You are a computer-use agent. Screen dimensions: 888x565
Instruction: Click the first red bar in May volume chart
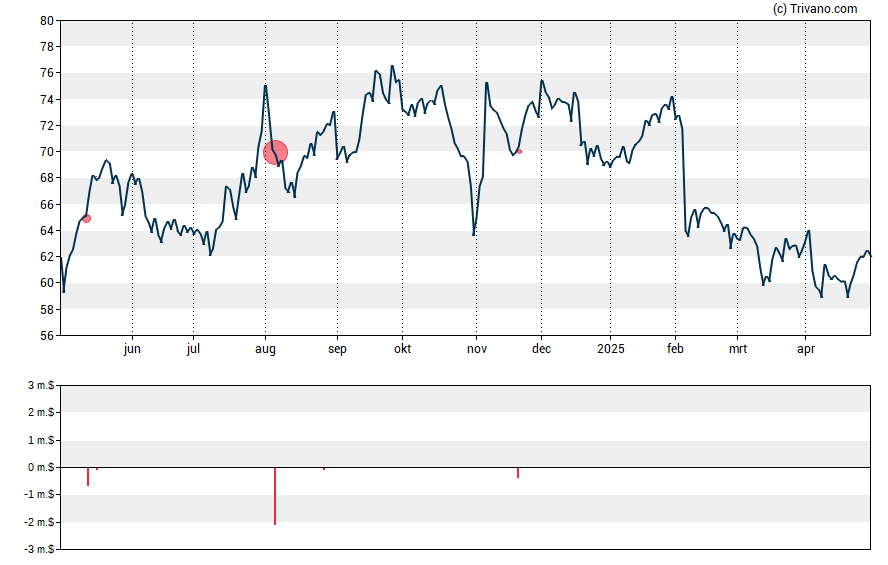88,477
